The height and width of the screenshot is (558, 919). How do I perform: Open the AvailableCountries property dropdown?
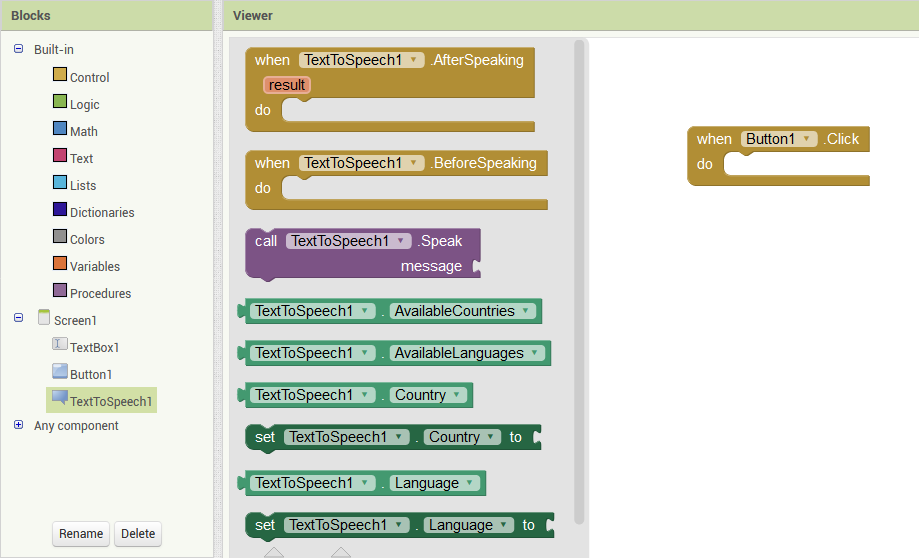[x=525, y=311]
